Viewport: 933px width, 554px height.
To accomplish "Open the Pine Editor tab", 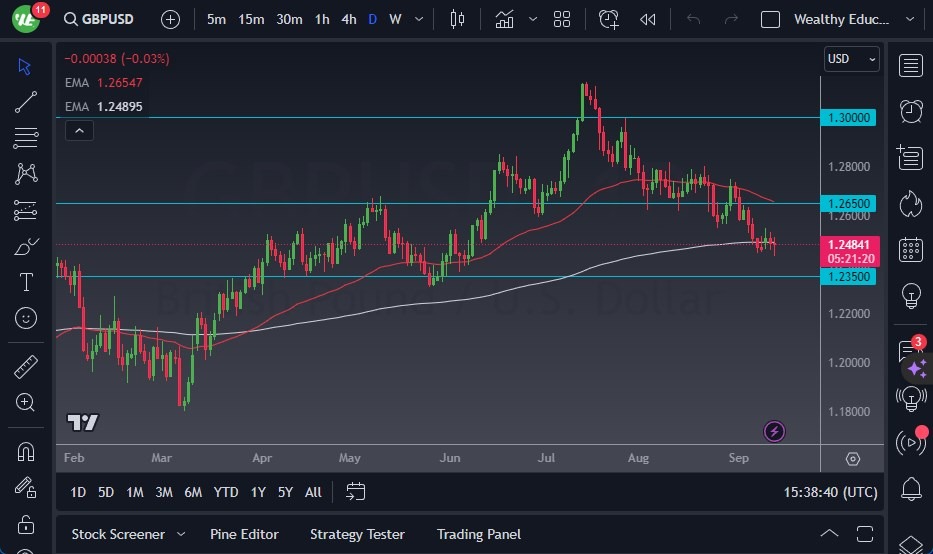I will 244,534.
